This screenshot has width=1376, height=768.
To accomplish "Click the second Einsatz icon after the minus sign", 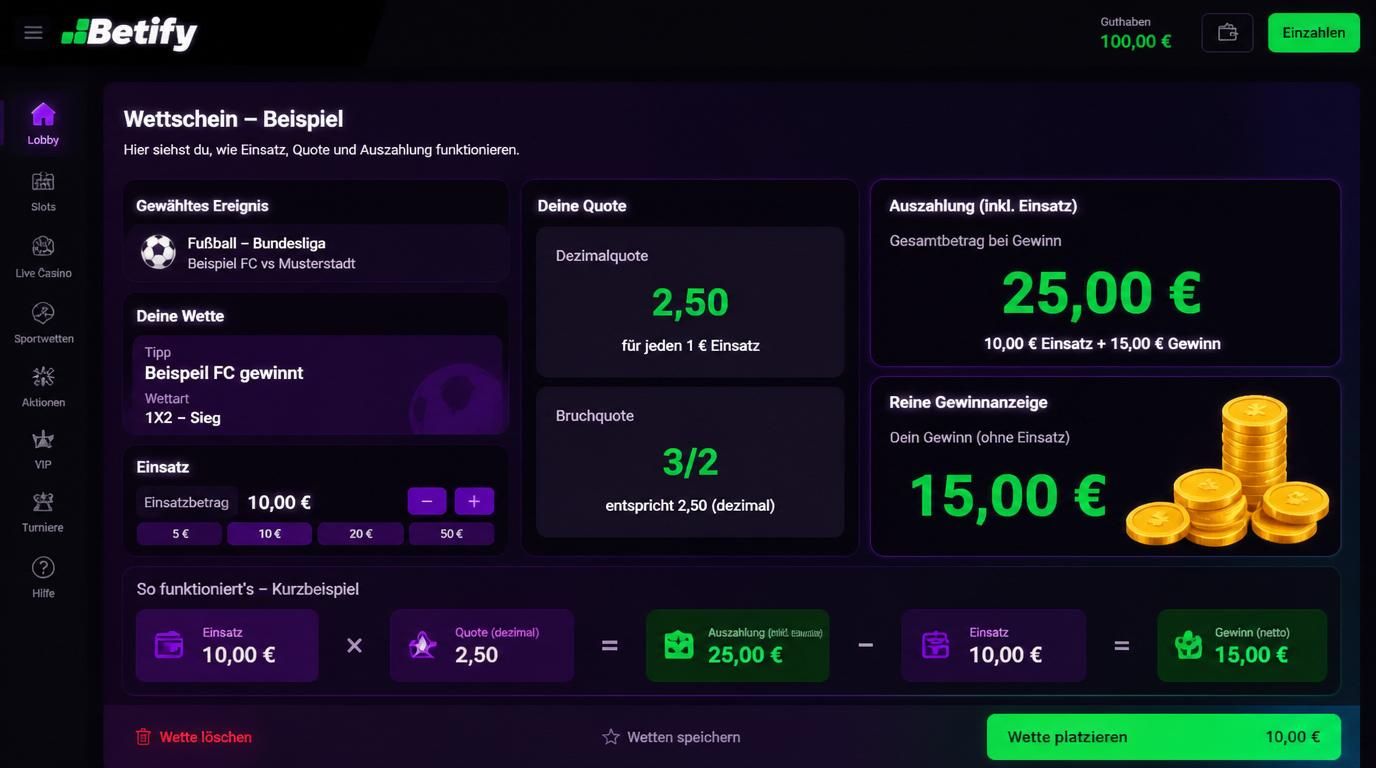I will click(x=935, y=645).
